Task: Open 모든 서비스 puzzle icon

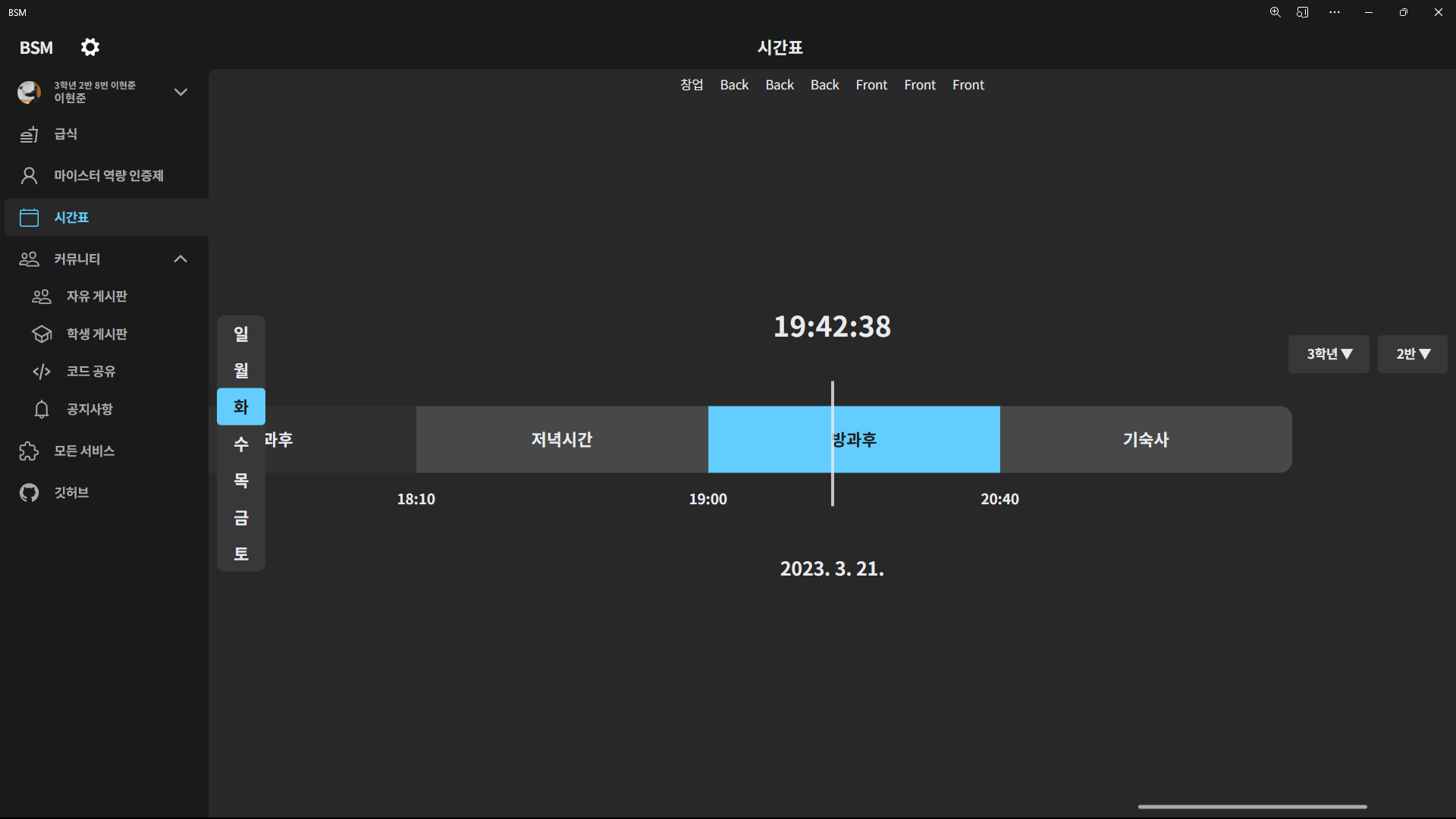Action: pyautogui.click(x=29, y=451)
